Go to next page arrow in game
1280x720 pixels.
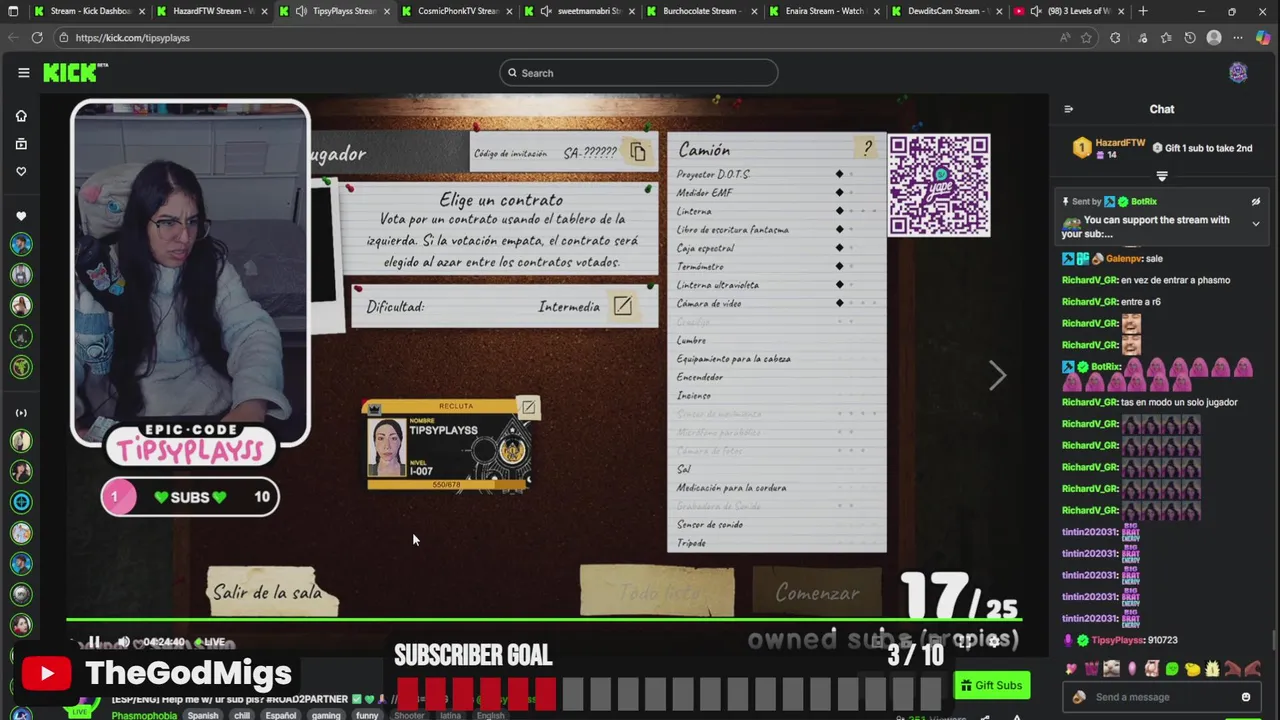click(997, 375)
